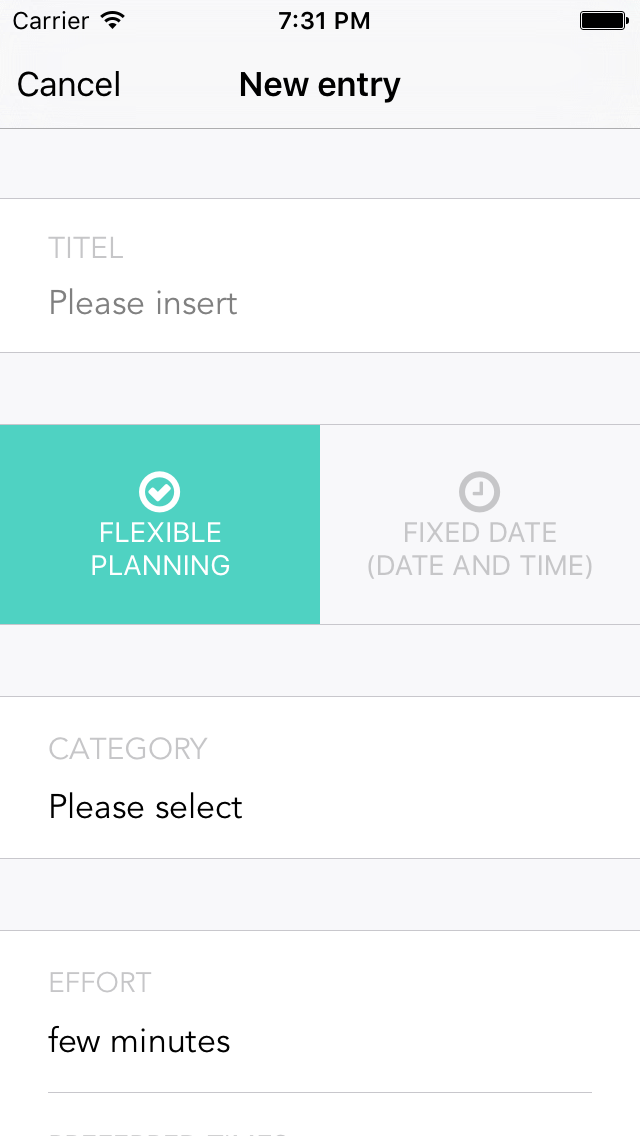Viewport: 640px width, 1136px height.
Task: Click the EFFORT row label
Action: pos(100,982)
